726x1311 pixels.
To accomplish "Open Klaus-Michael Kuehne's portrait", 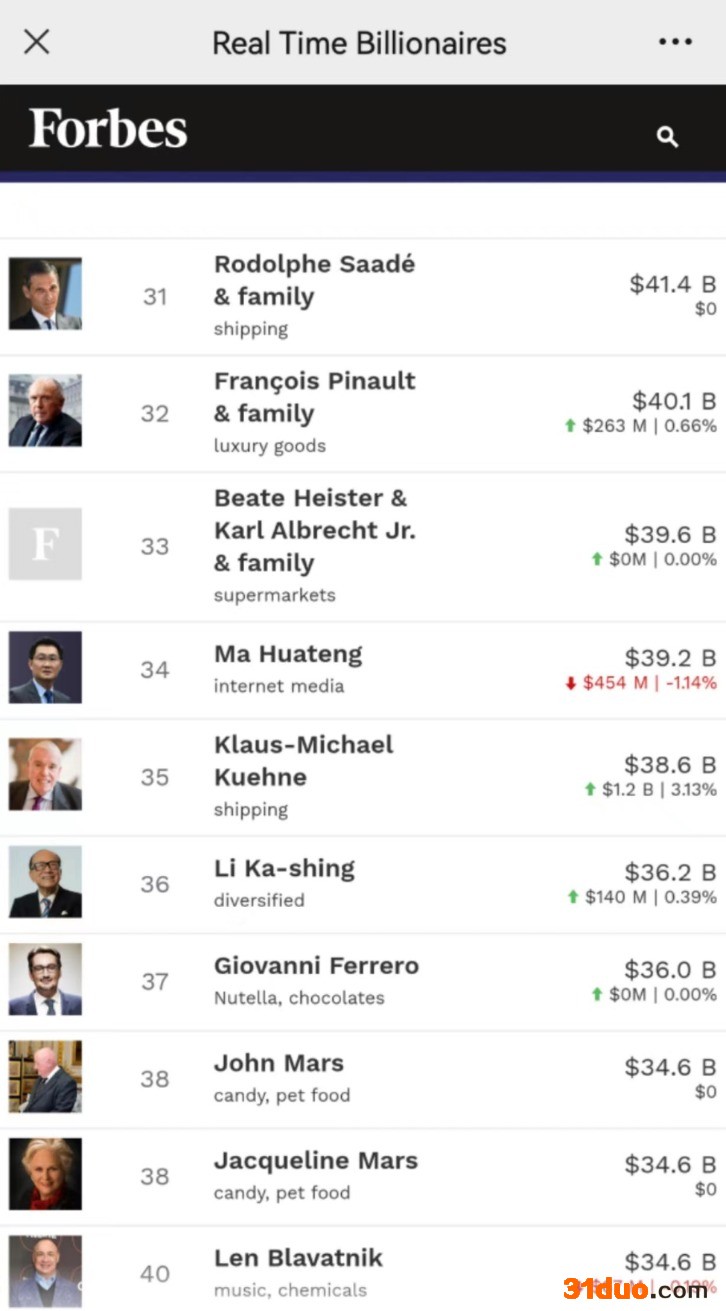I will click(x=45, y=775).
